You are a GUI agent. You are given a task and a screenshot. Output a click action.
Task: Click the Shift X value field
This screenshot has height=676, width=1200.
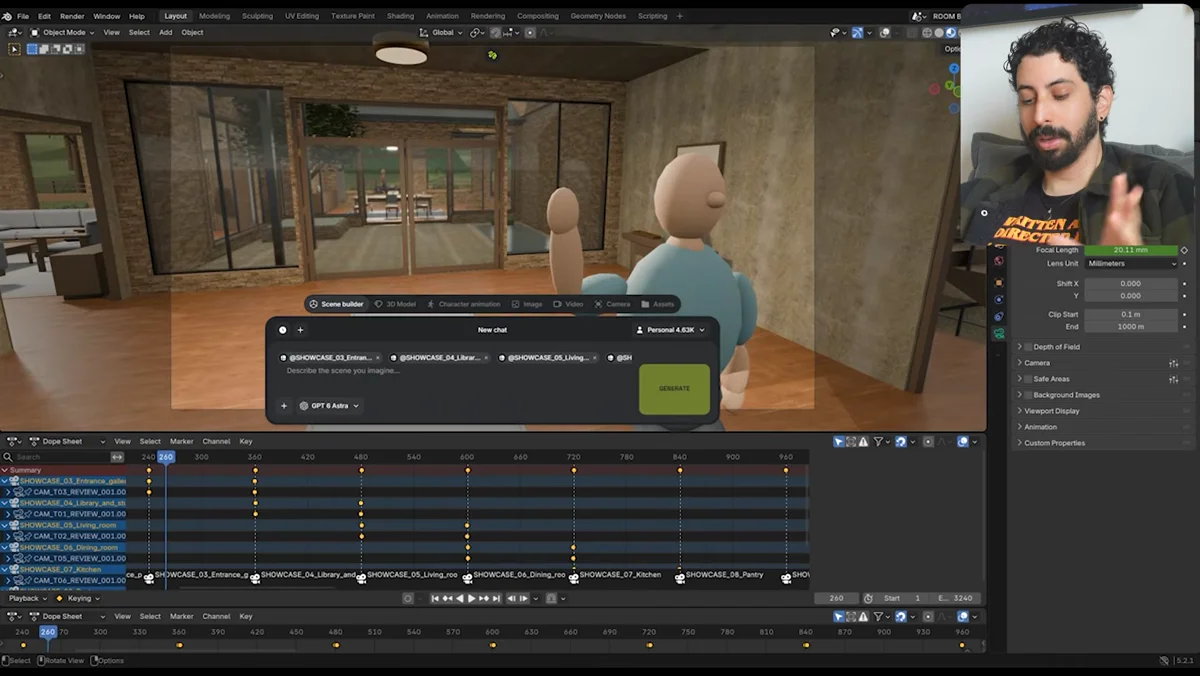[x=1131, y=283]
